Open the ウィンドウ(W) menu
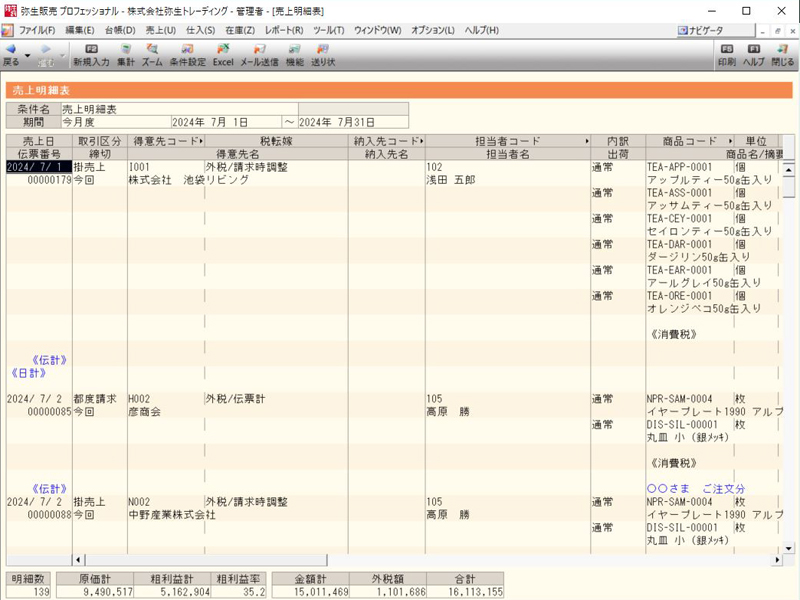Viewport: 800px width, 600px height. [378, 31]
